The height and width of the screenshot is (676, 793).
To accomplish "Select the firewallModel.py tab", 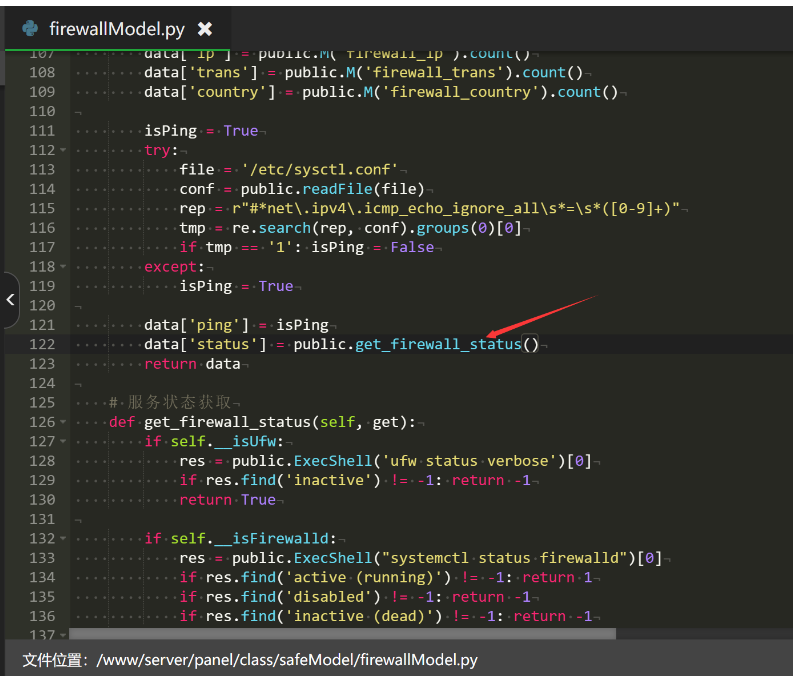I will [117, 29].
